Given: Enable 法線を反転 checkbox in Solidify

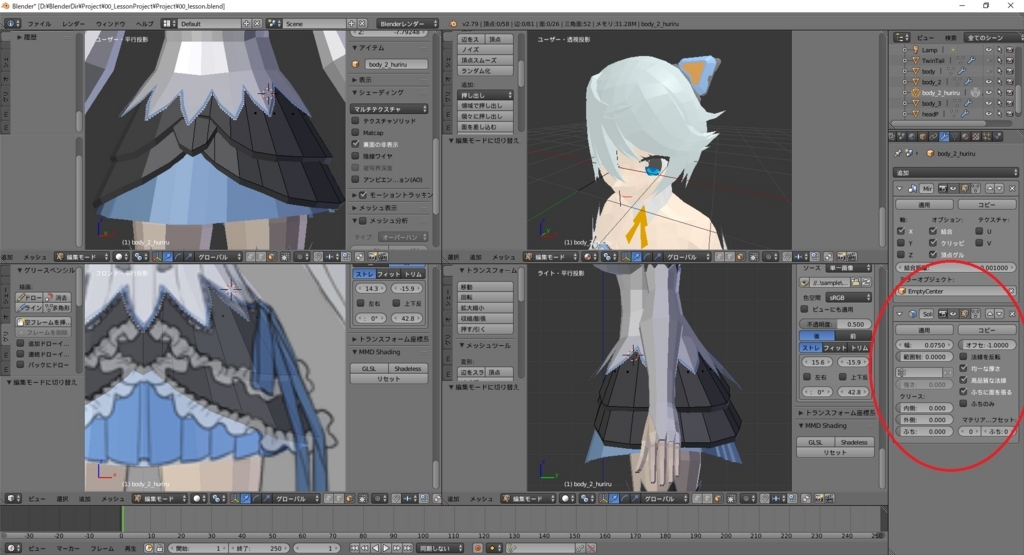Looking at the screenshot, I should click(x=963, y=357).
